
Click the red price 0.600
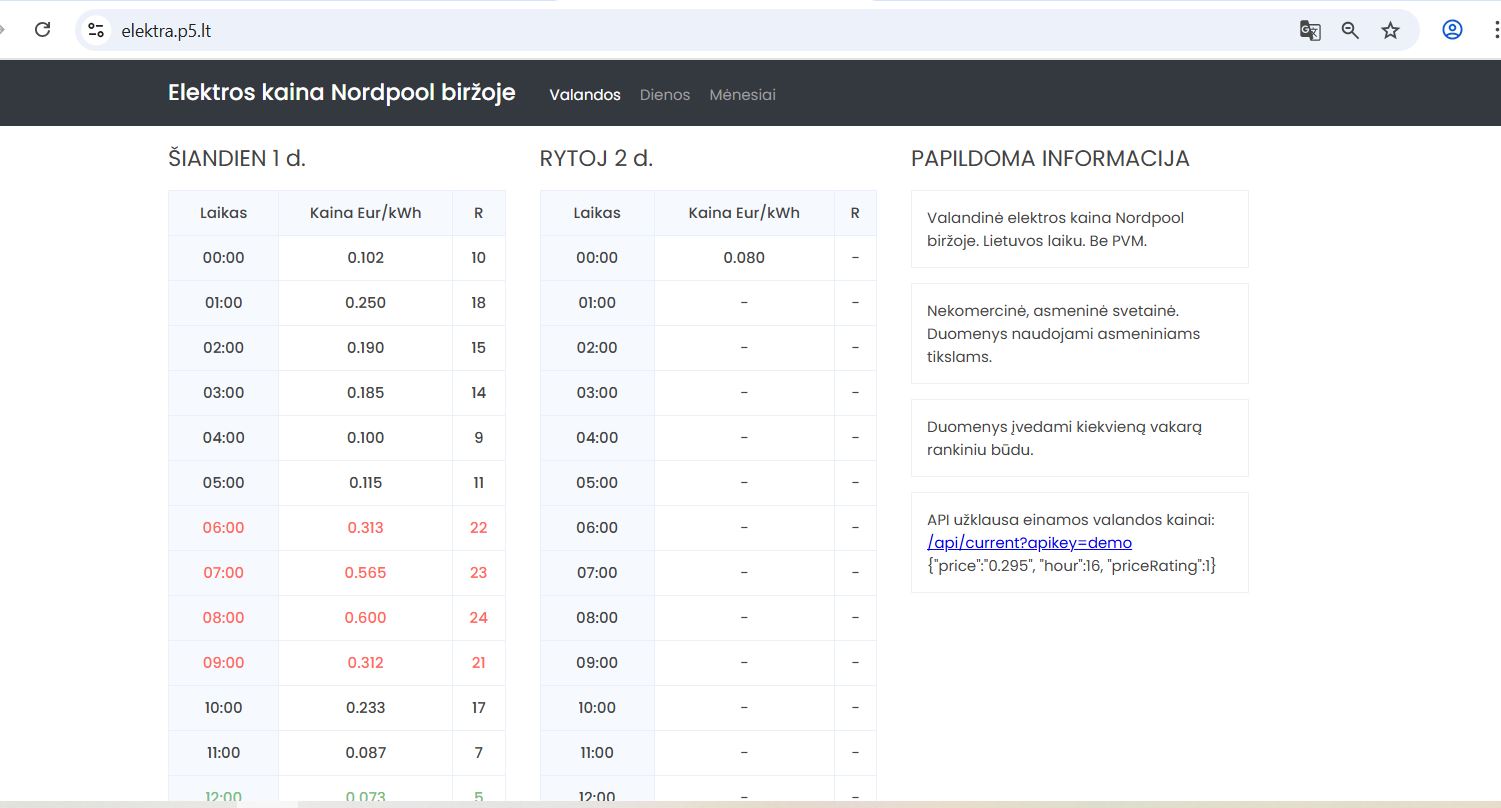(365, 618)
